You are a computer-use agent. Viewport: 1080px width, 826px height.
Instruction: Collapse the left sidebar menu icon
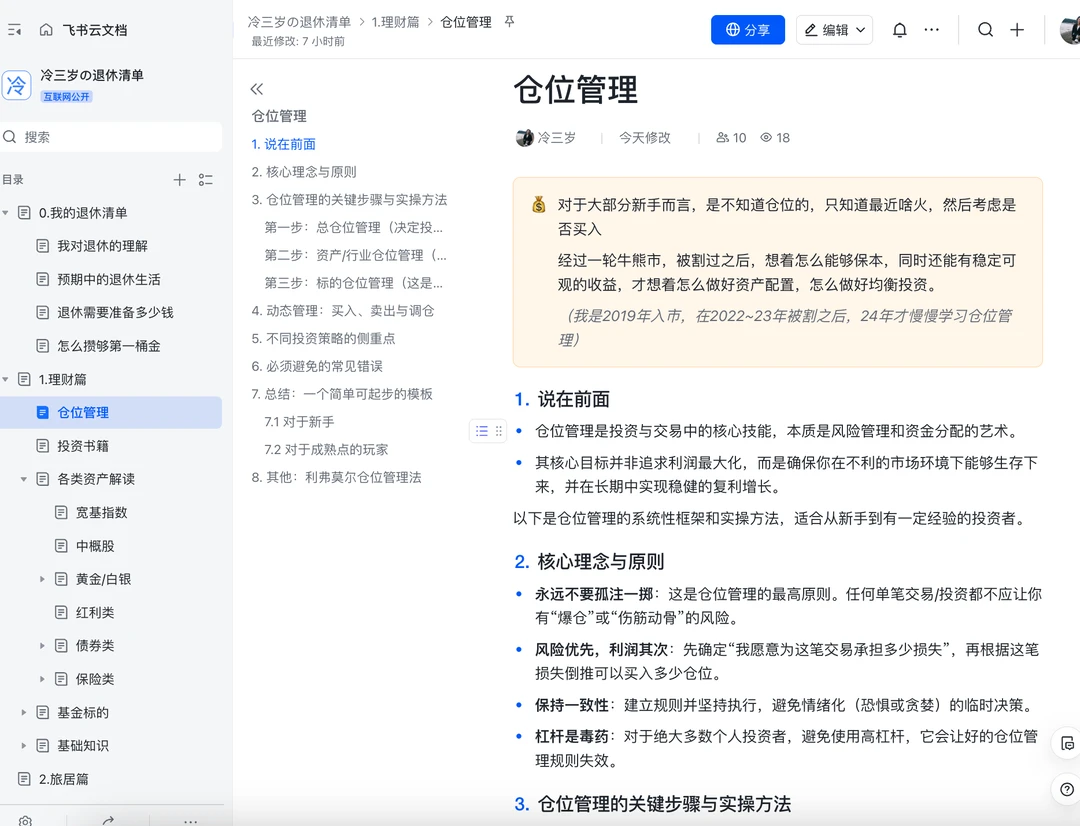point(15,30)
